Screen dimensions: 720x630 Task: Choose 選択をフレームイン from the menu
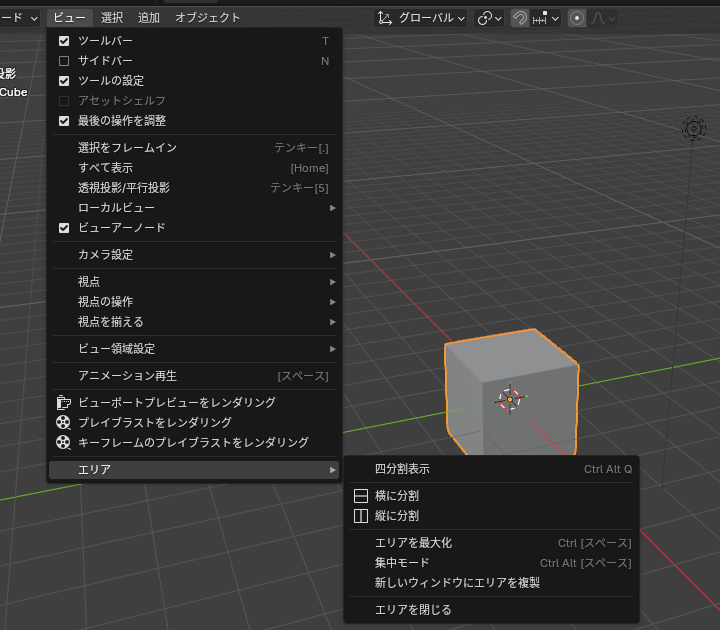pyautogui.click(x=194, y=148)
